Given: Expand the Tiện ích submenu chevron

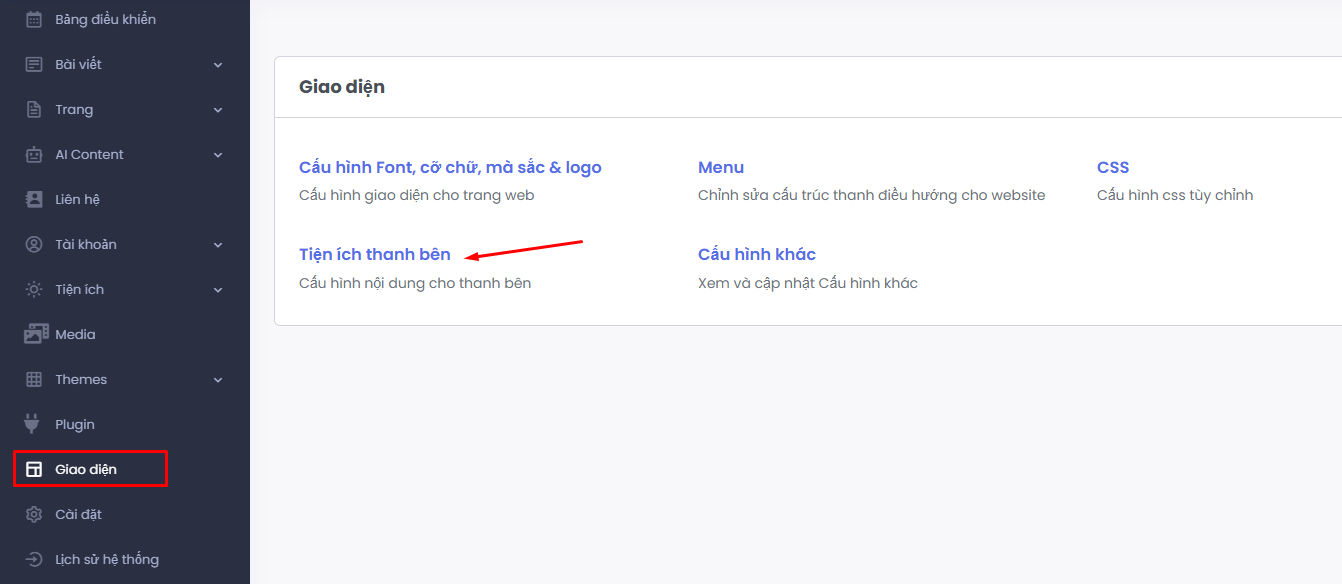Looking at the screenshot, I should pos(218,290).
